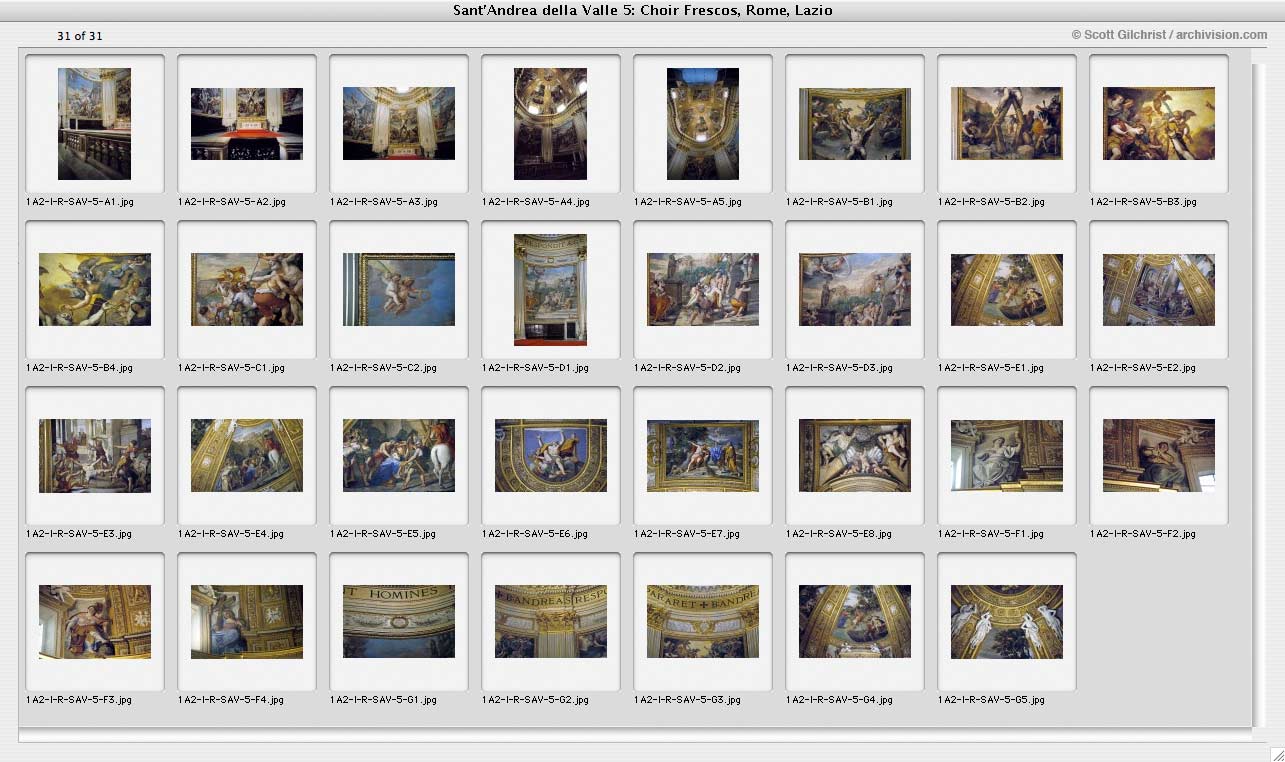Viewport: 1285px width, 762px height.
Task: Open image 1A2-I-R-SAV-5-A3.jpg thumbnail
Action: [x=399, y=124]
